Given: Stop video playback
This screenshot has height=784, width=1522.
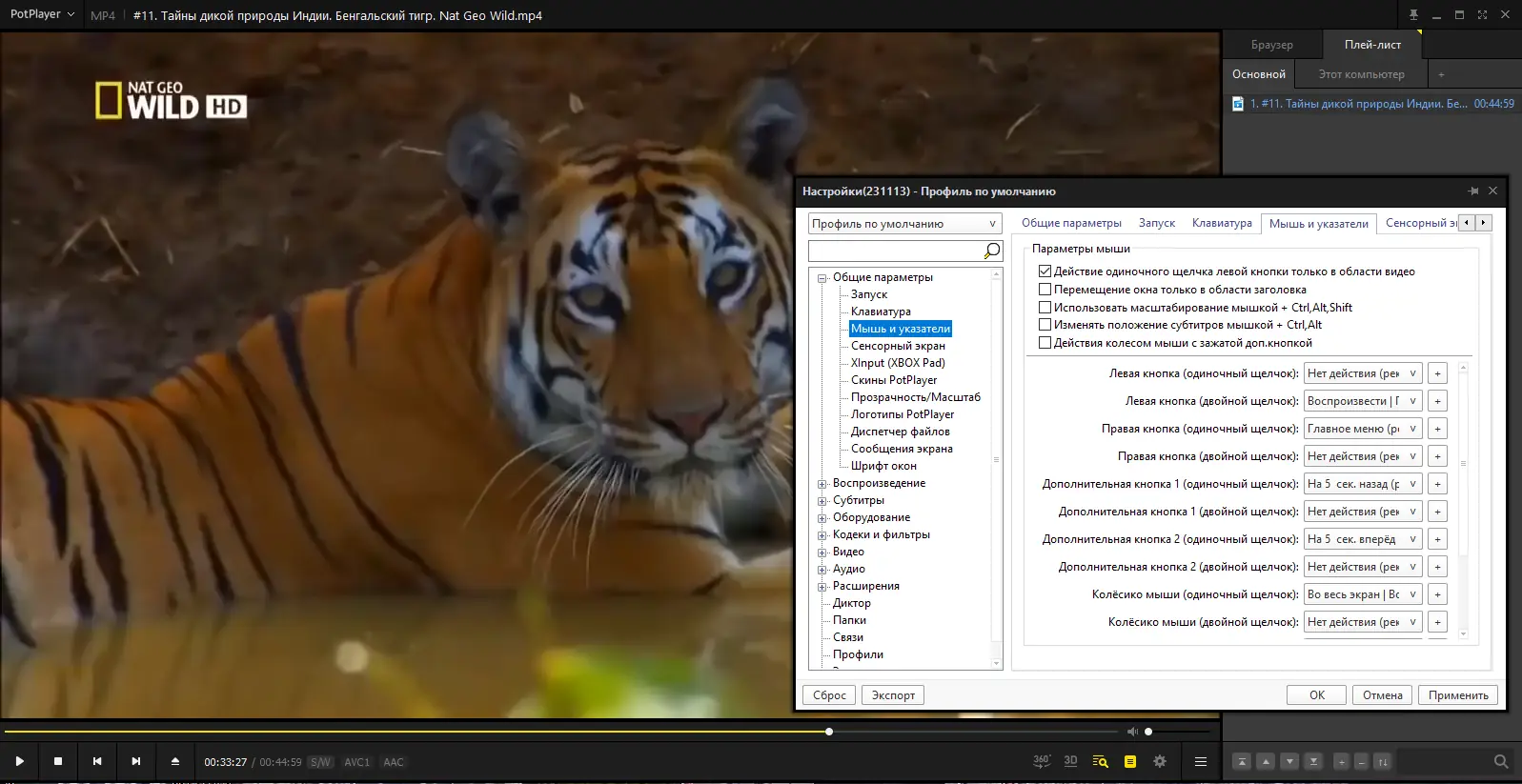Looking at the screenshot, I should (58, 761).
